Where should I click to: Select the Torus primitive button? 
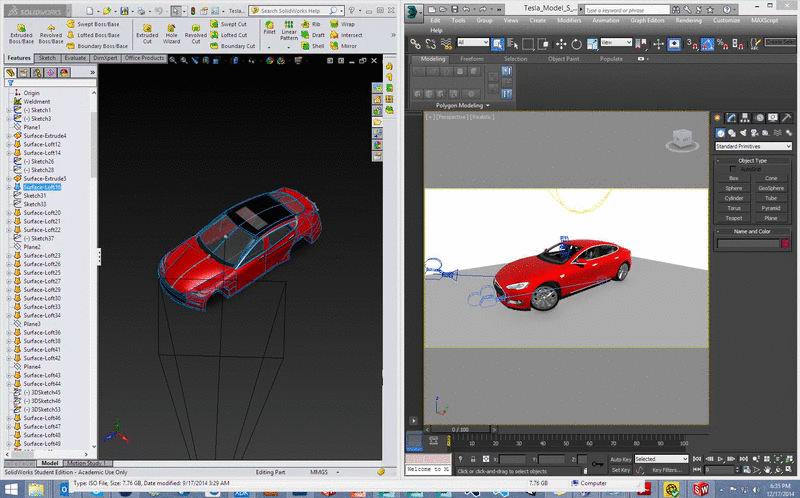pyautogui.click(x=734, y=208)
